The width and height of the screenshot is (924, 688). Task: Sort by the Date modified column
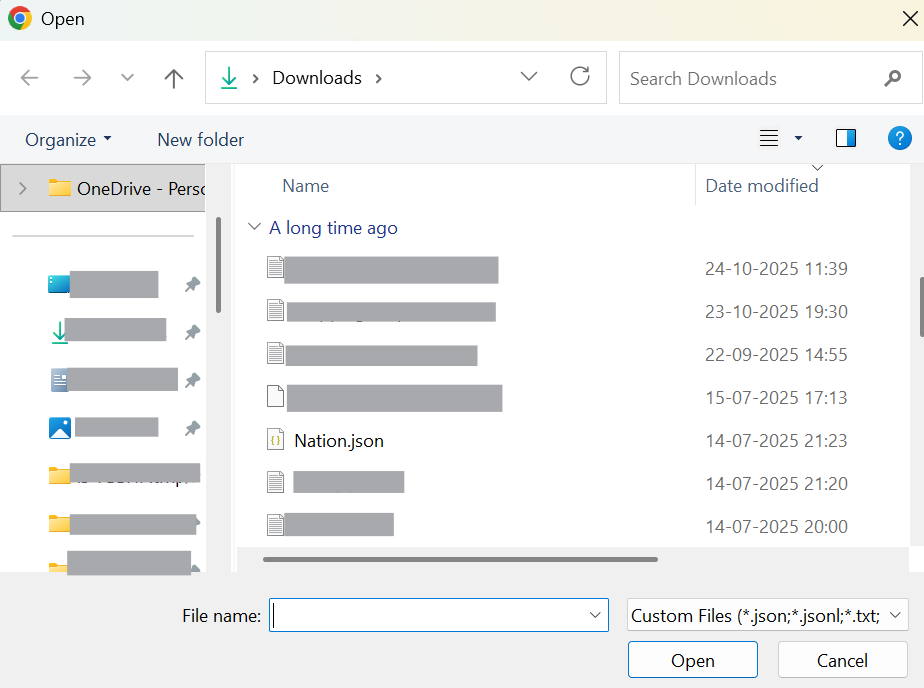pos(761,186)
